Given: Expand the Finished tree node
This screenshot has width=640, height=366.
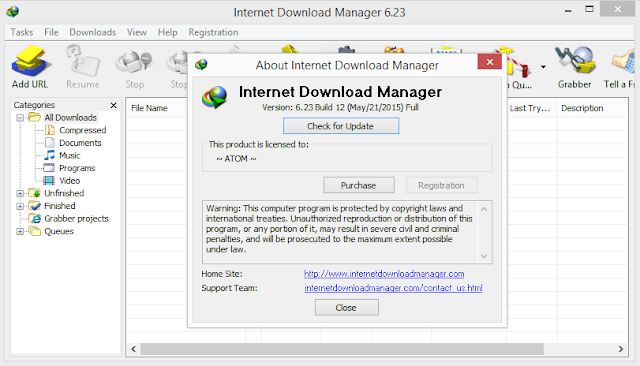Looking at the screenshot, I should 20,206.
